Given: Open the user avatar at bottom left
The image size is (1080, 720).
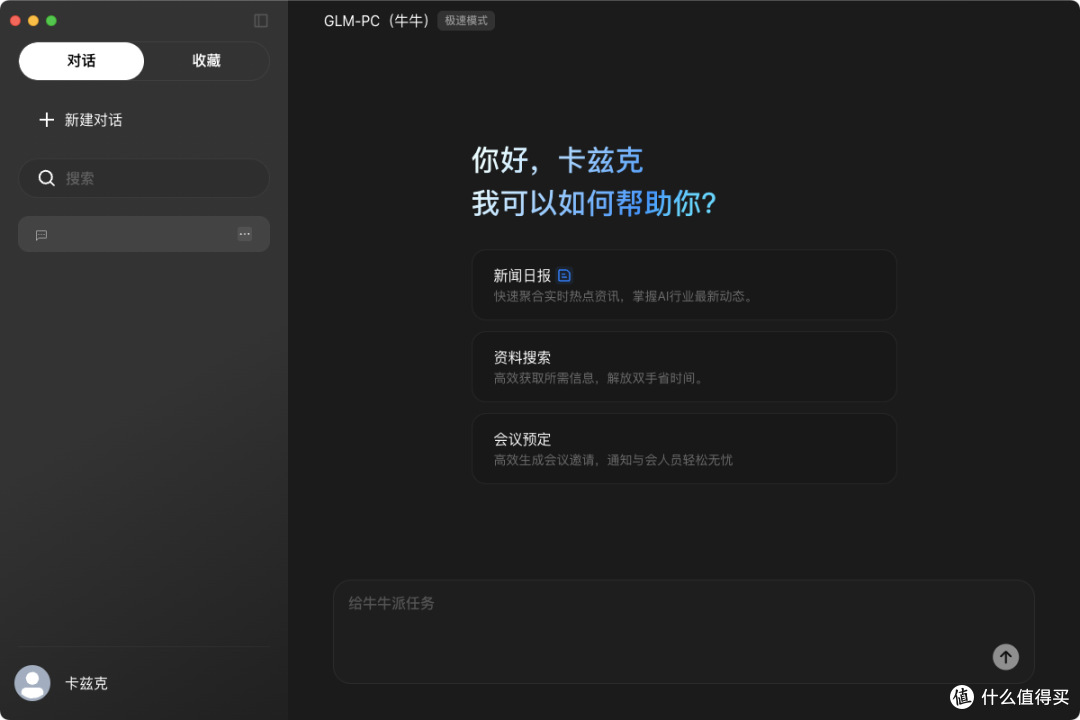Looking at the screenshot, I should 32,683.
